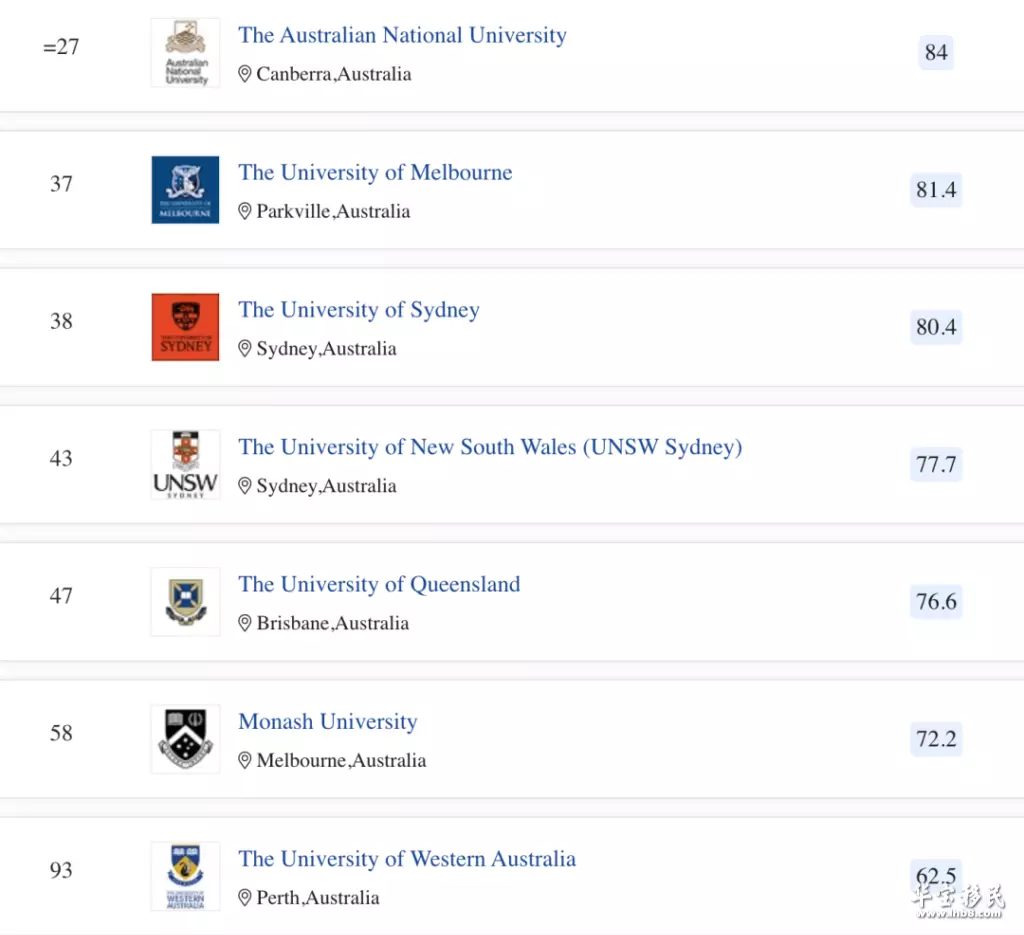Screen dimensions: 1024x935
Task: Click the University of Melbourne blue crest logo
Action: [185, 190]
